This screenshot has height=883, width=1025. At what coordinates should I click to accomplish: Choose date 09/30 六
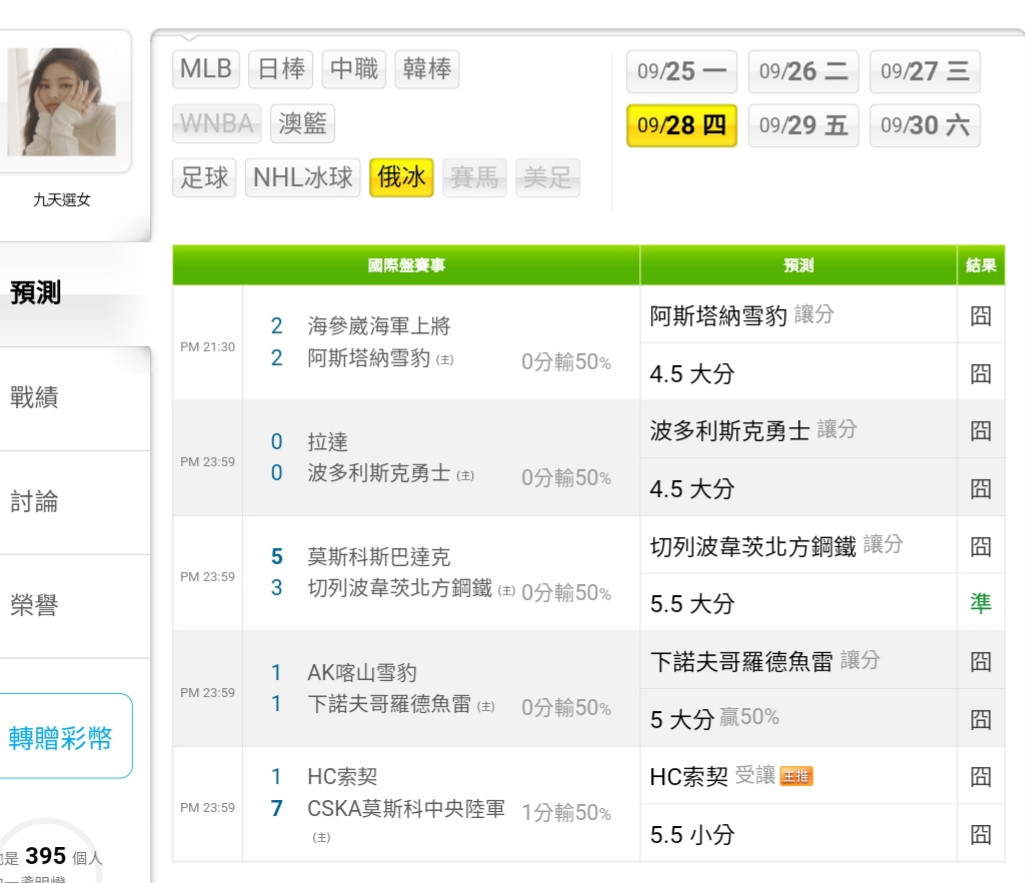925,125
